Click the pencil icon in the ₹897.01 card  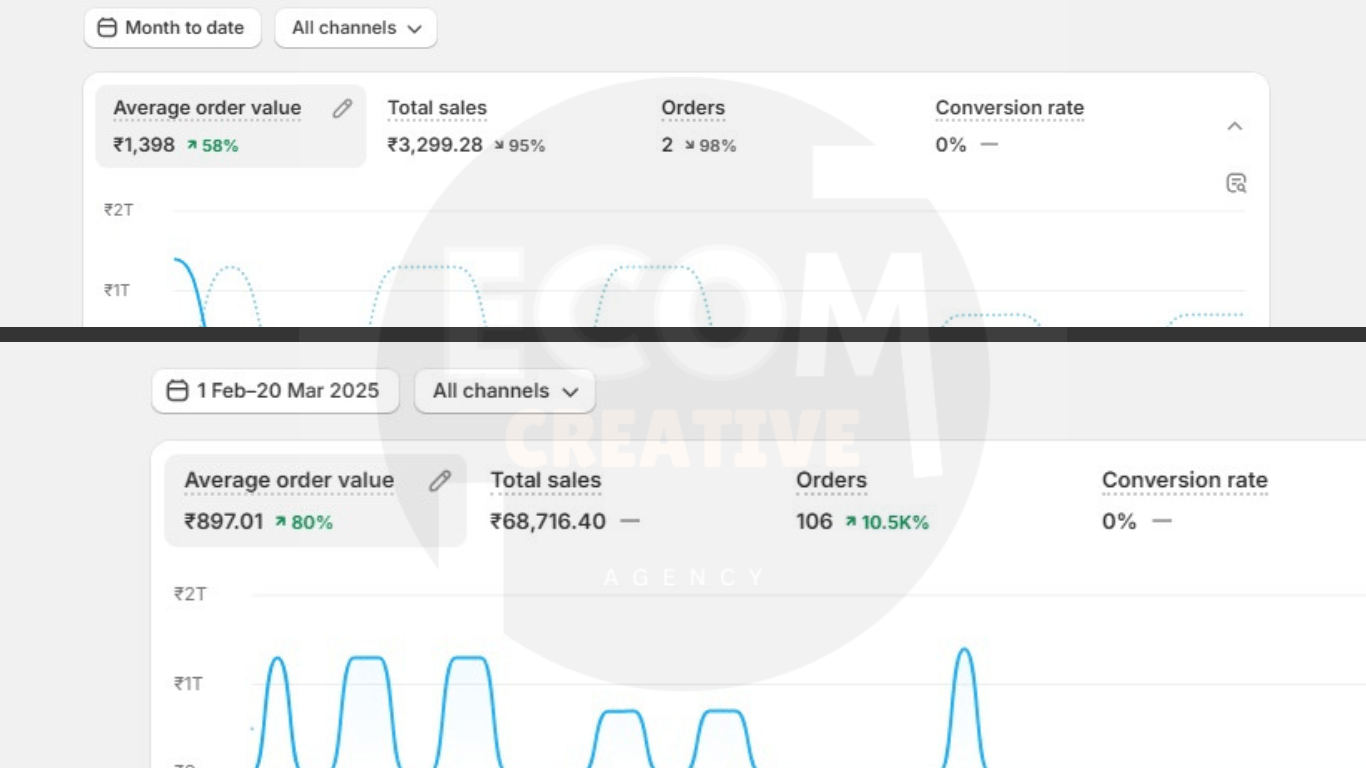440,481
